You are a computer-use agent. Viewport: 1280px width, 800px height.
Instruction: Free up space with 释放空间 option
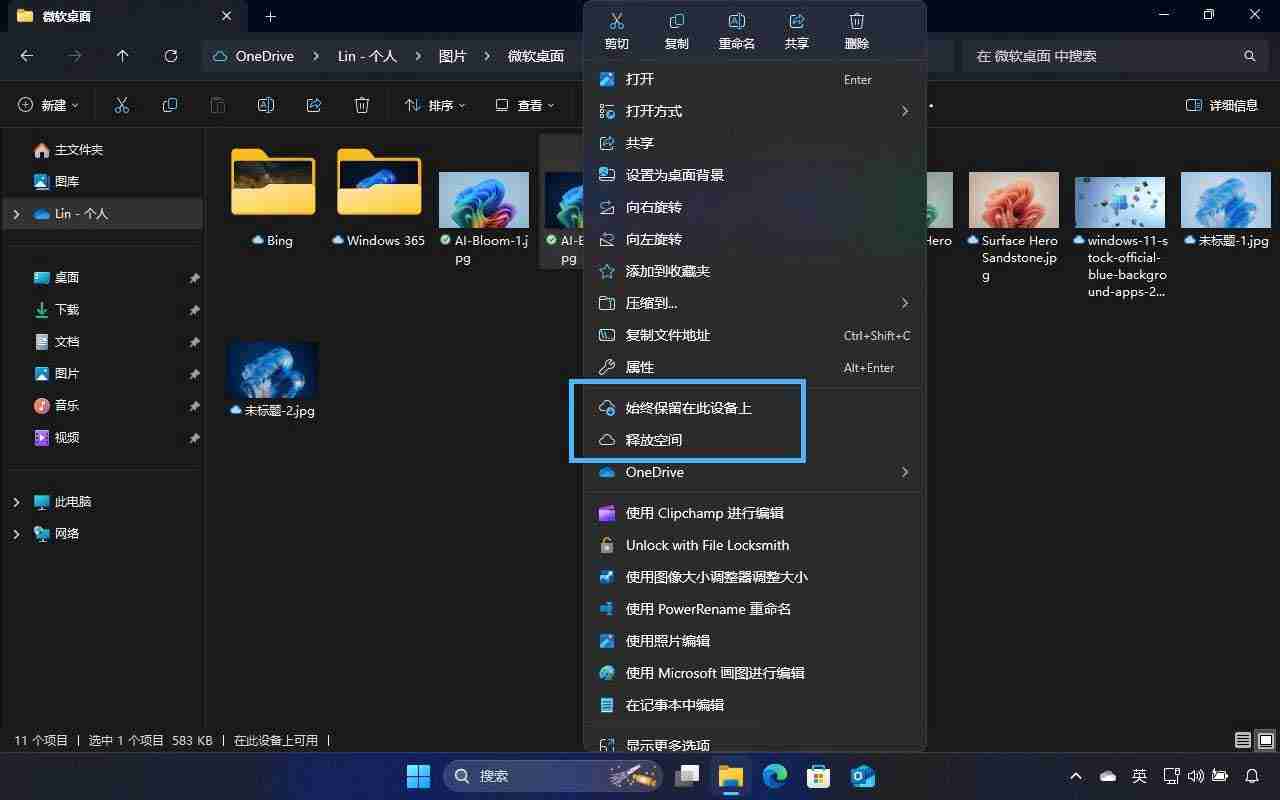(655, 440)
